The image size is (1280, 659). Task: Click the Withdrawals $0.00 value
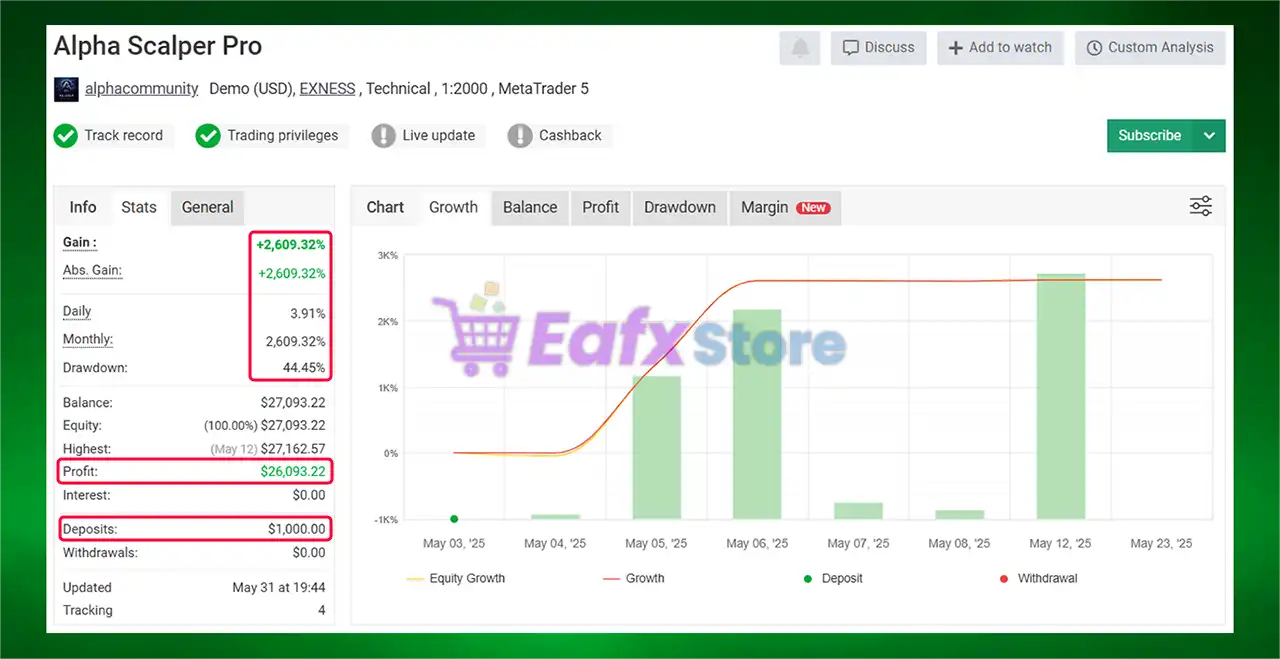(309, 552)
